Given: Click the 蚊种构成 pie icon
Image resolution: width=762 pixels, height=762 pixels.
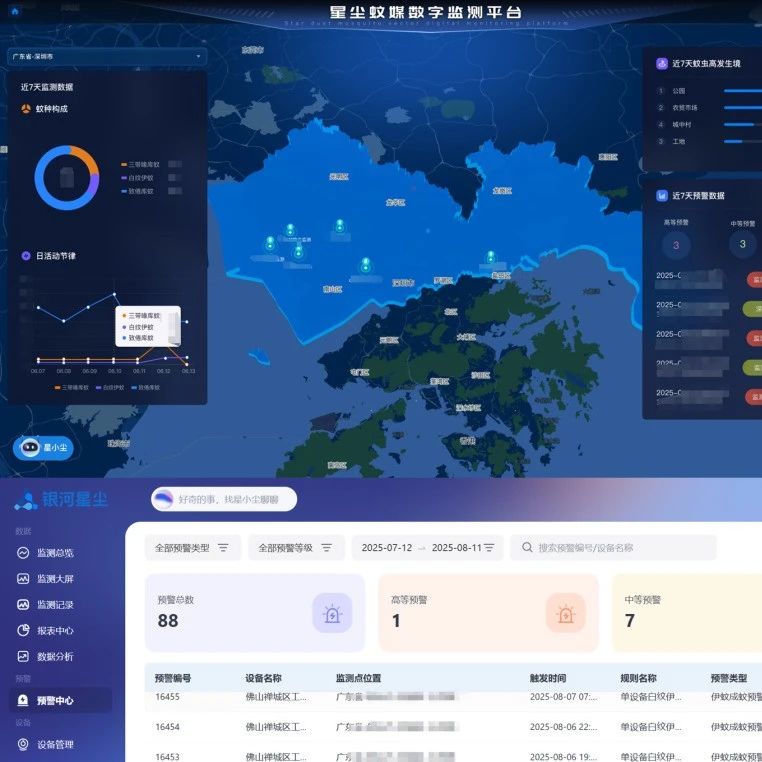Looking at the screenshot, I should click(26, 109).
